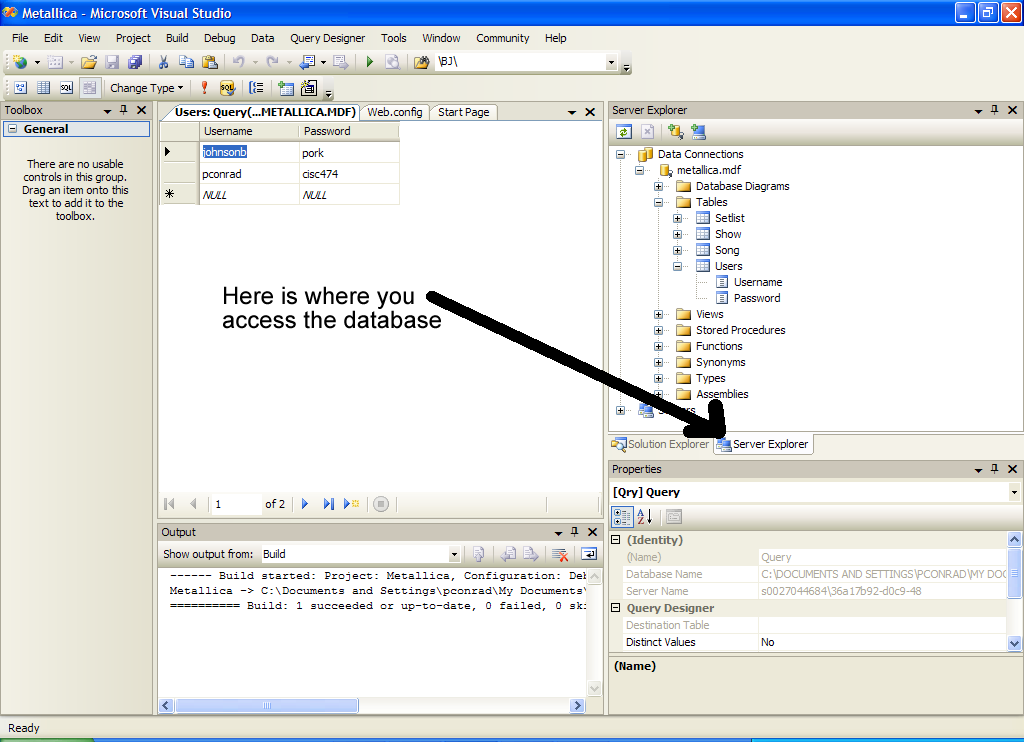Viewport: 1024px width, 742px height.
Task: Toggle word wrap in the Output window
Action: coord(590,554)
